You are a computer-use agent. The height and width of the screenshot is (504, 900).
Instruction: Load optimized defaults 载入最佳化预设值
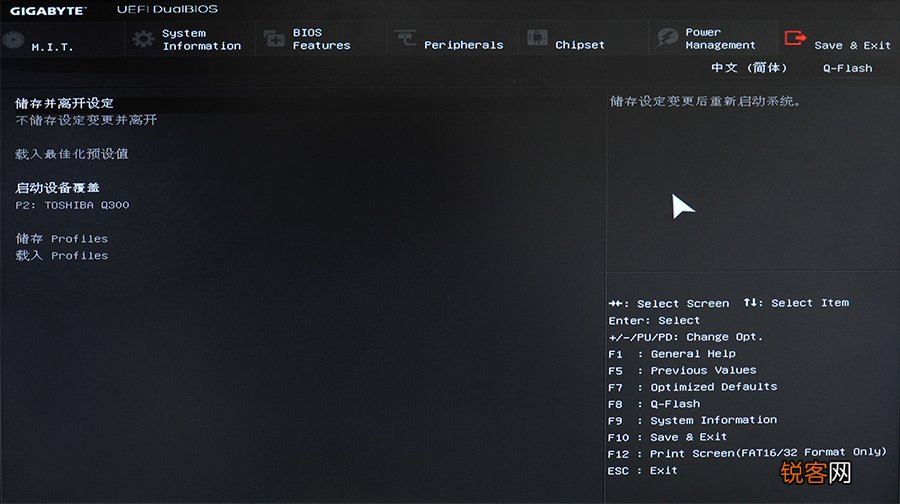pos(72,154)
